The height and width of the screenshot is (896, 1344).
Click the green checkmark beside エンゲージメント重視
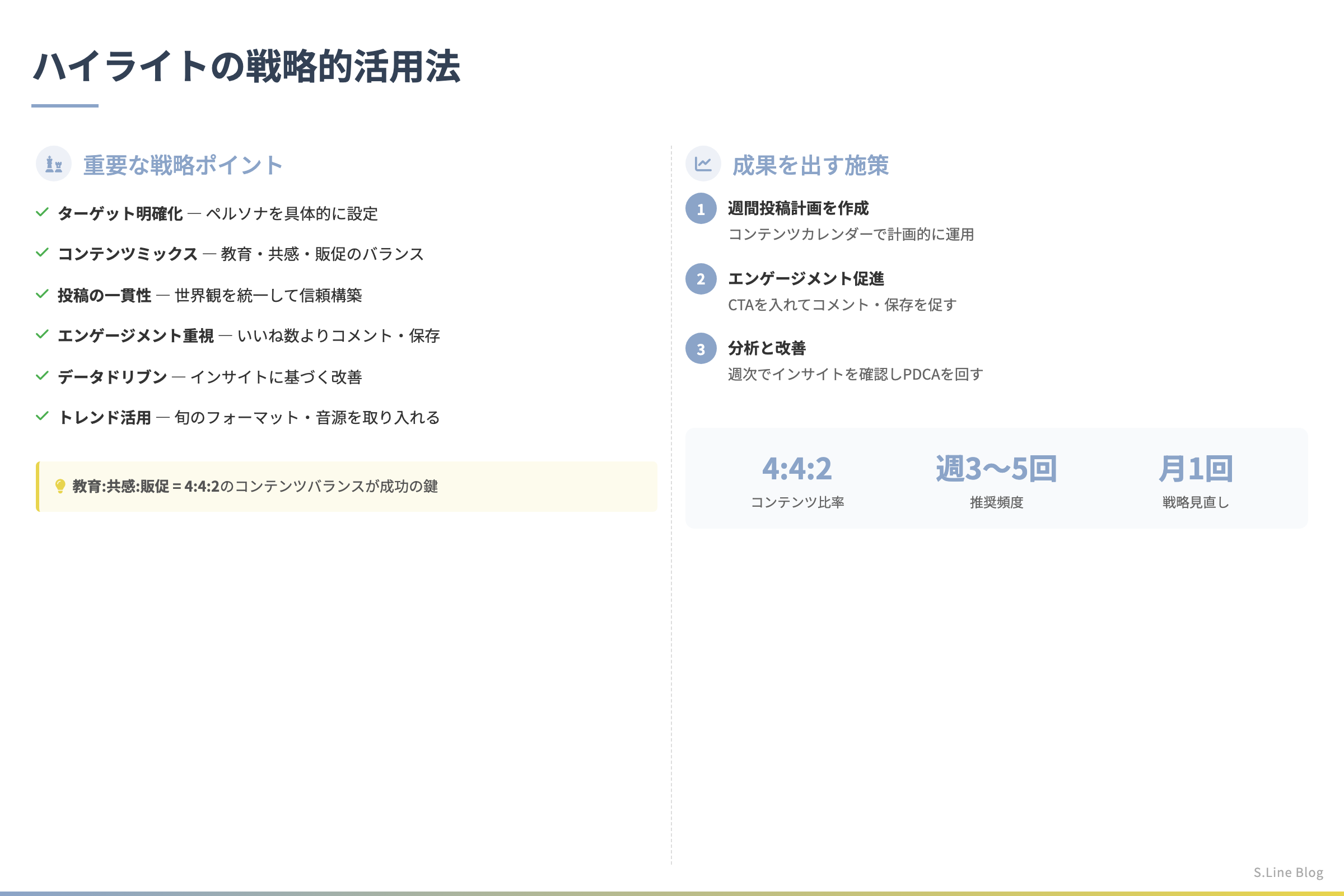43,334
